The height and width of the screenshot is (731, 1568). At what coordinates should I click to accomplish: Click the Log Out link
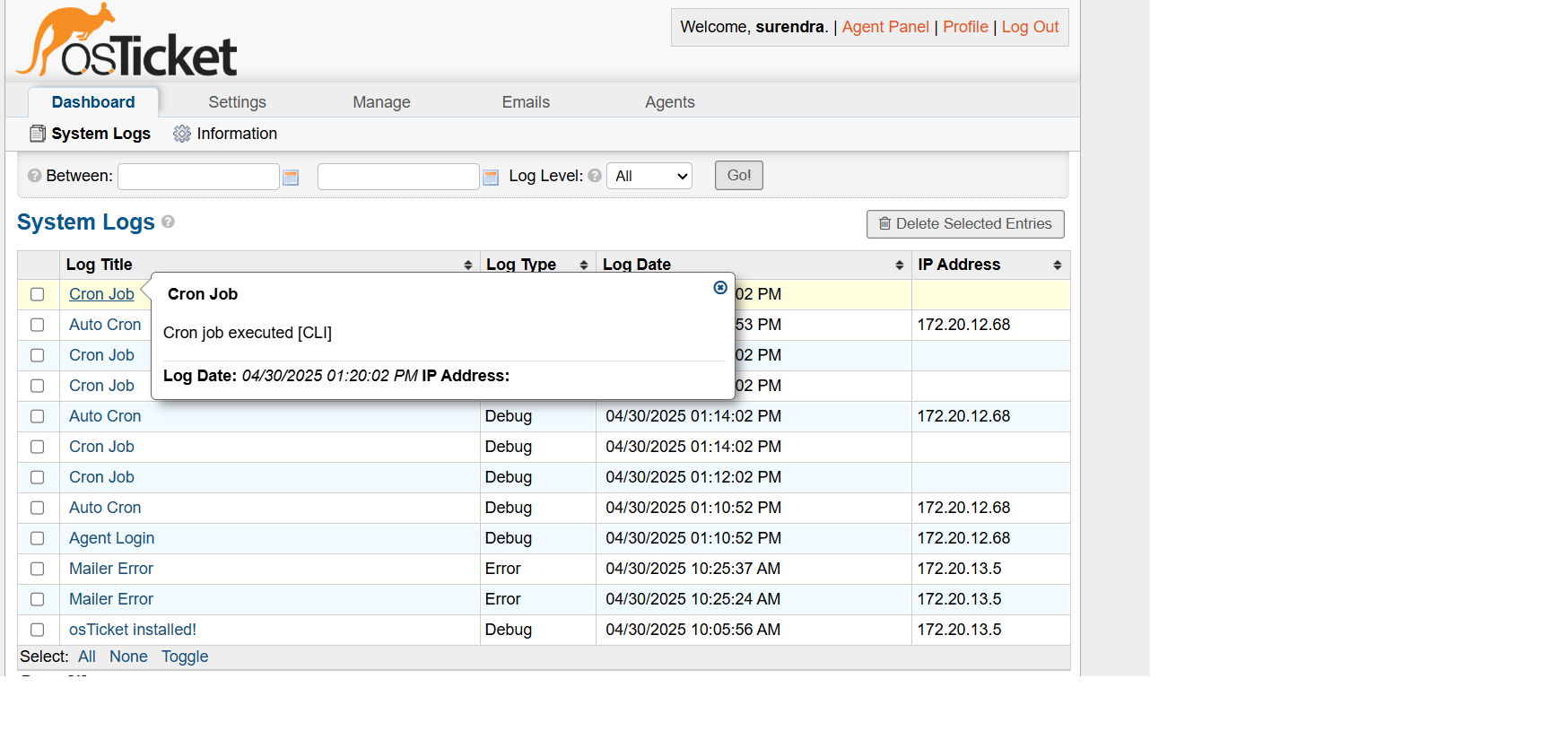[x=1030, y=27]
